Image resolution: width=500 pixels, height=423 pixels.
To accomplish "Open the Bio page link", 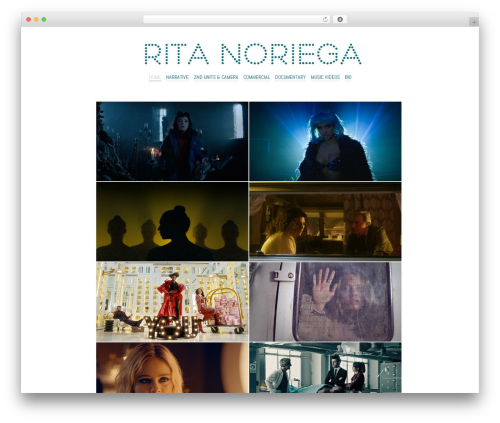I will point(348,77).
